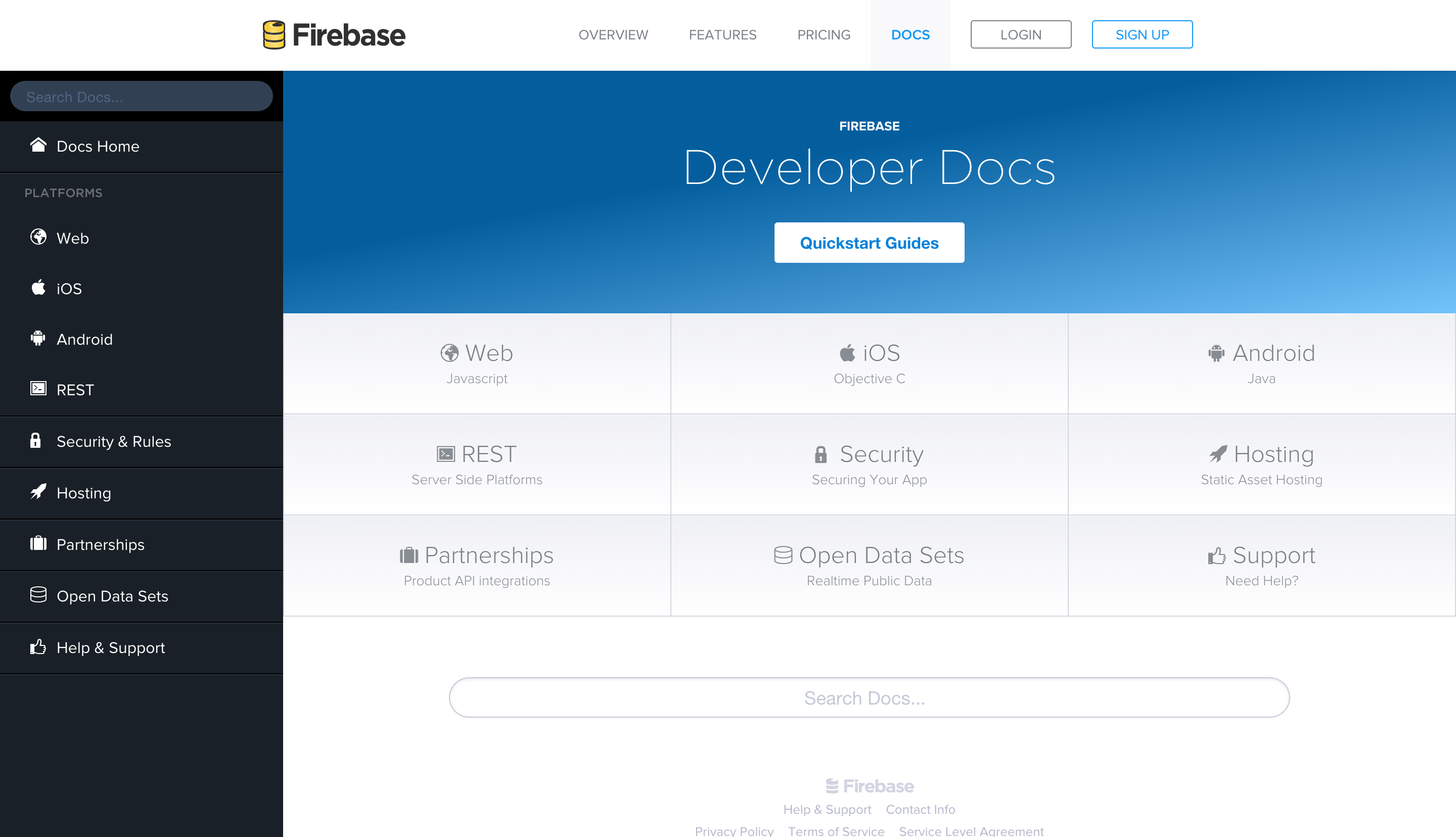This screenshot has width=1456, height=837.
Task: Click the Objective C subtitle on iOS card
Action: 869,378
